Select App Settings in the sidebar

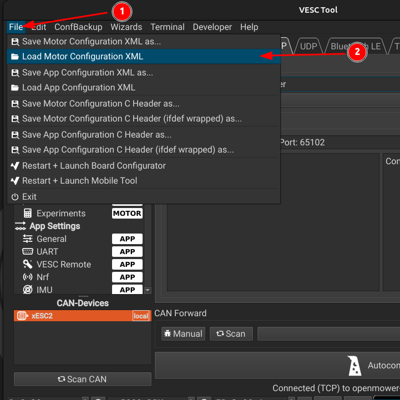tap(55, 226)
